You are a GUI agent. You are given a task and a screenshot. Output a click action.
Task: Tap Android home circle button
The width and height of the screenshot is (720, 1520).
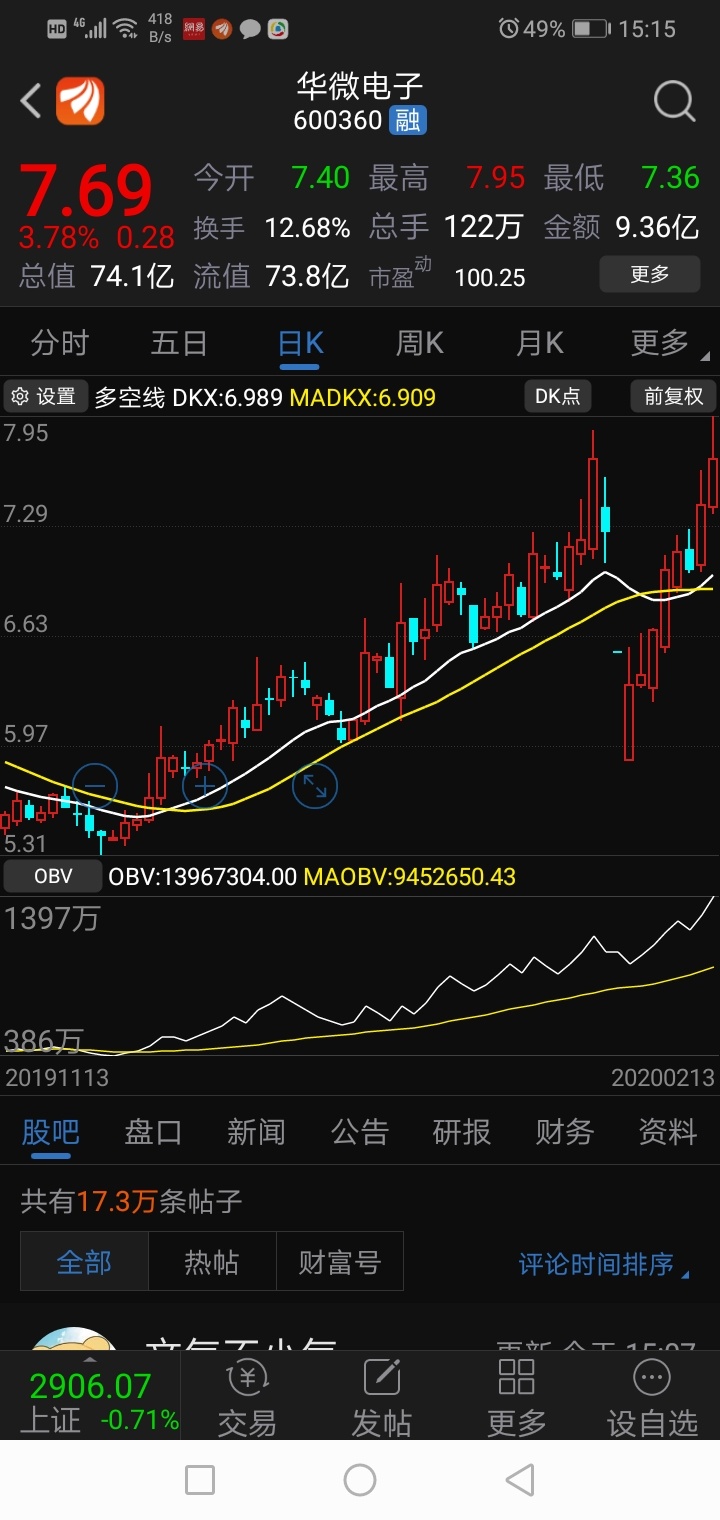point(360,1480)
